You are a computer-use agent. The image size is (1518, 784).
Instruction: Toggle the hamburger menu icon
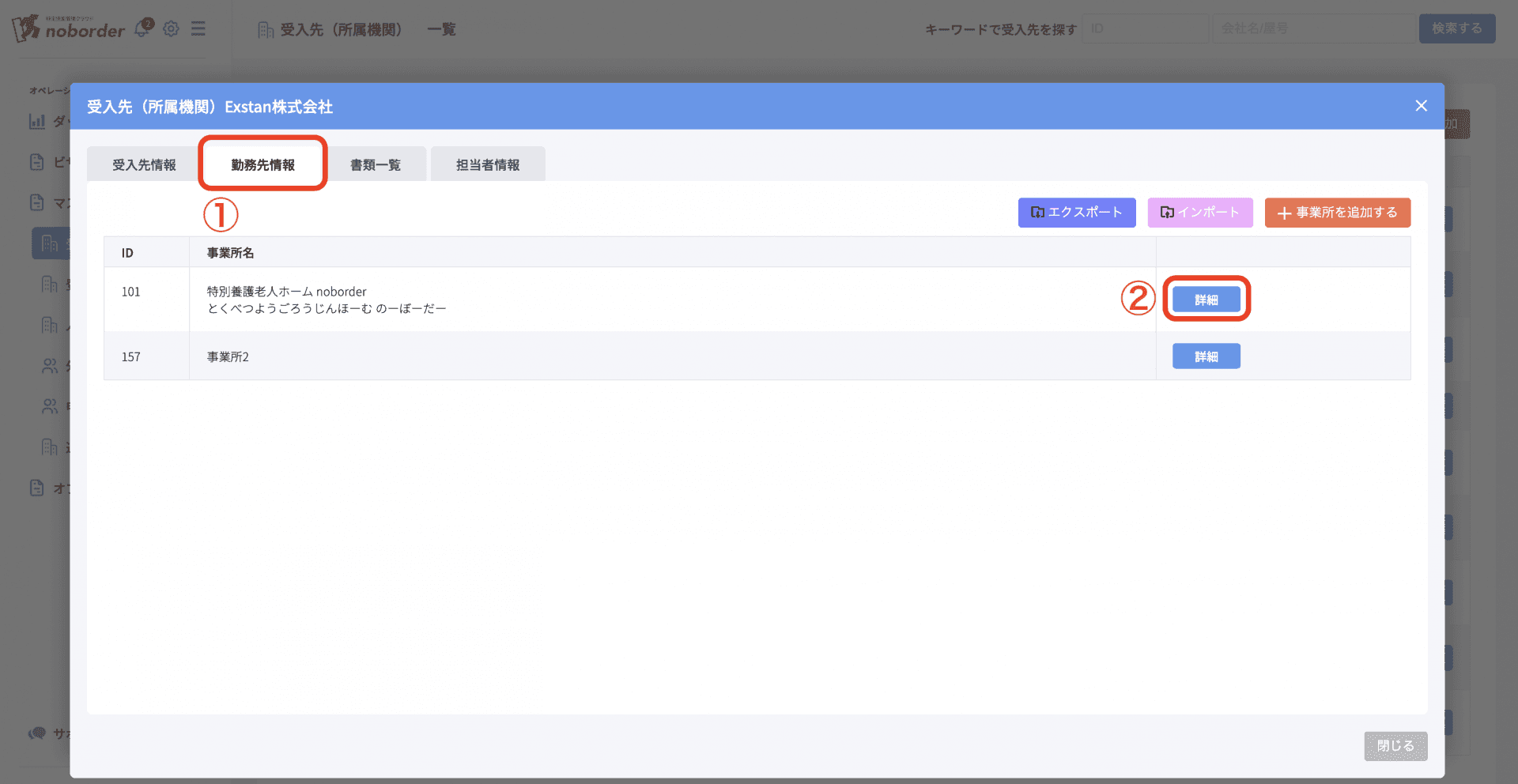(198, 29)
